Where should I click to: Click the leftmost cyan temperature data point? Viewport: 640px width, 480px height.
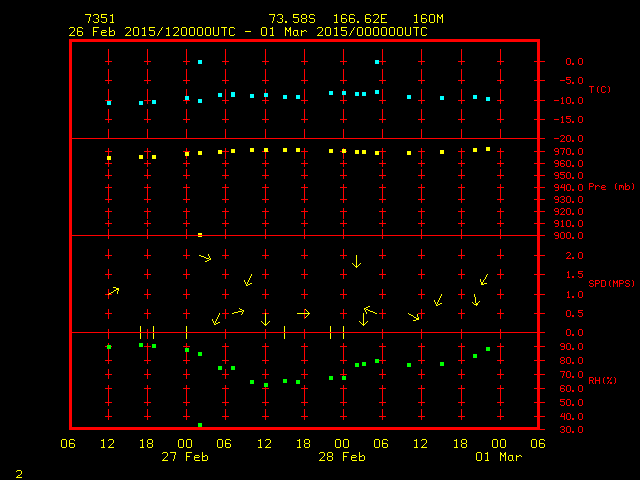[109, 103]
